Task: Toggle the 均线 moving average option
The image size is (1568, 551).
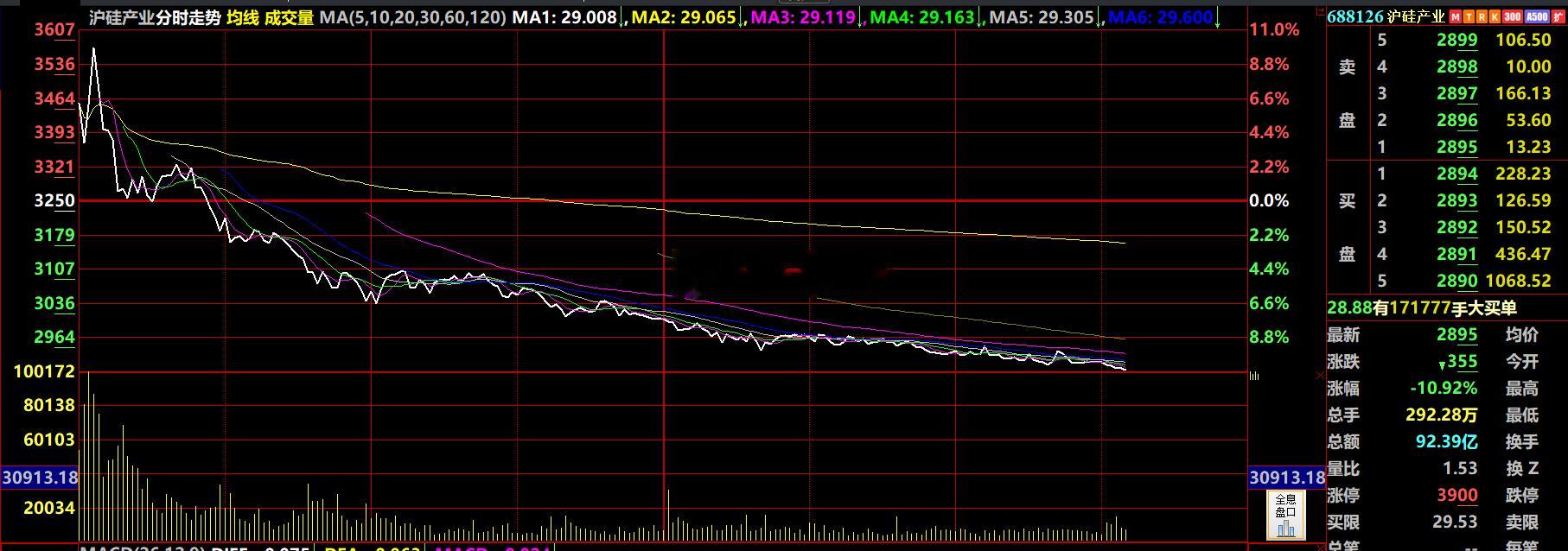Action: [243, 17]
